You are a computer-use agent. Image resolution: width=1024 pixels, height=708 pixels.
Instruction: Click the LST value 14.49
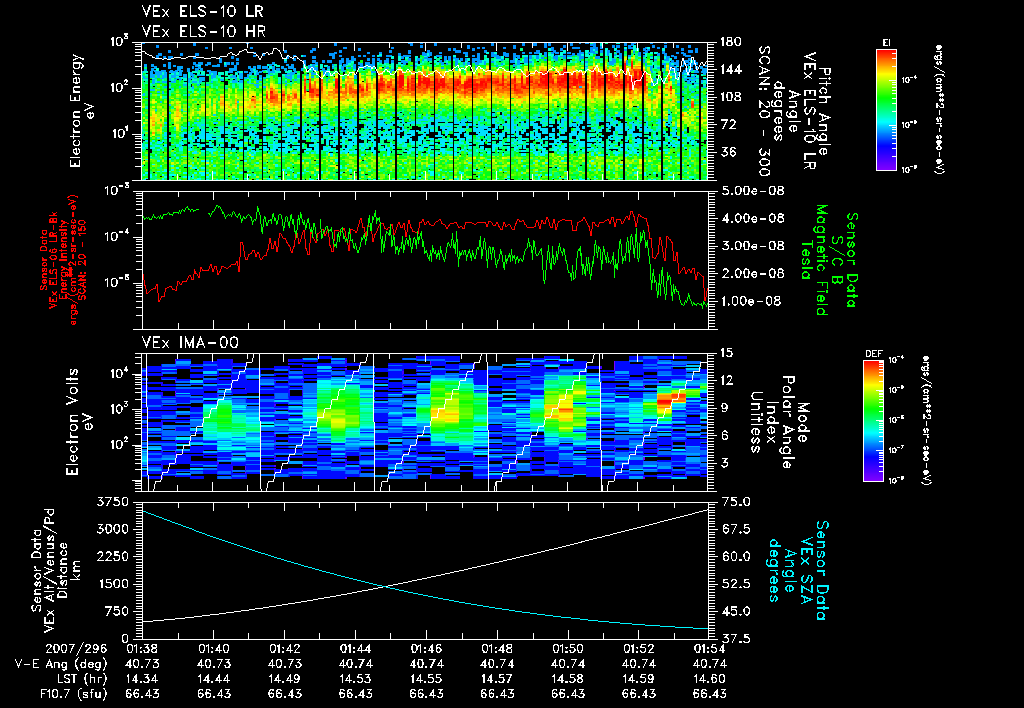[x=284, y=679]
